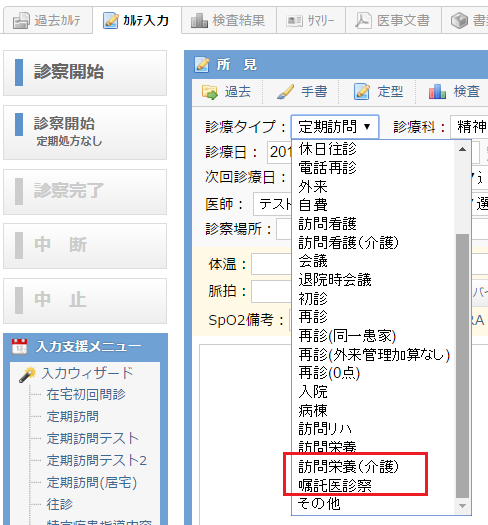Image resolution: width=488 pixels, height=525 pixels.
Task: Collapse the 診療タイプ dropdown showing 定期訪問
Action: click(x=335, y=127)
